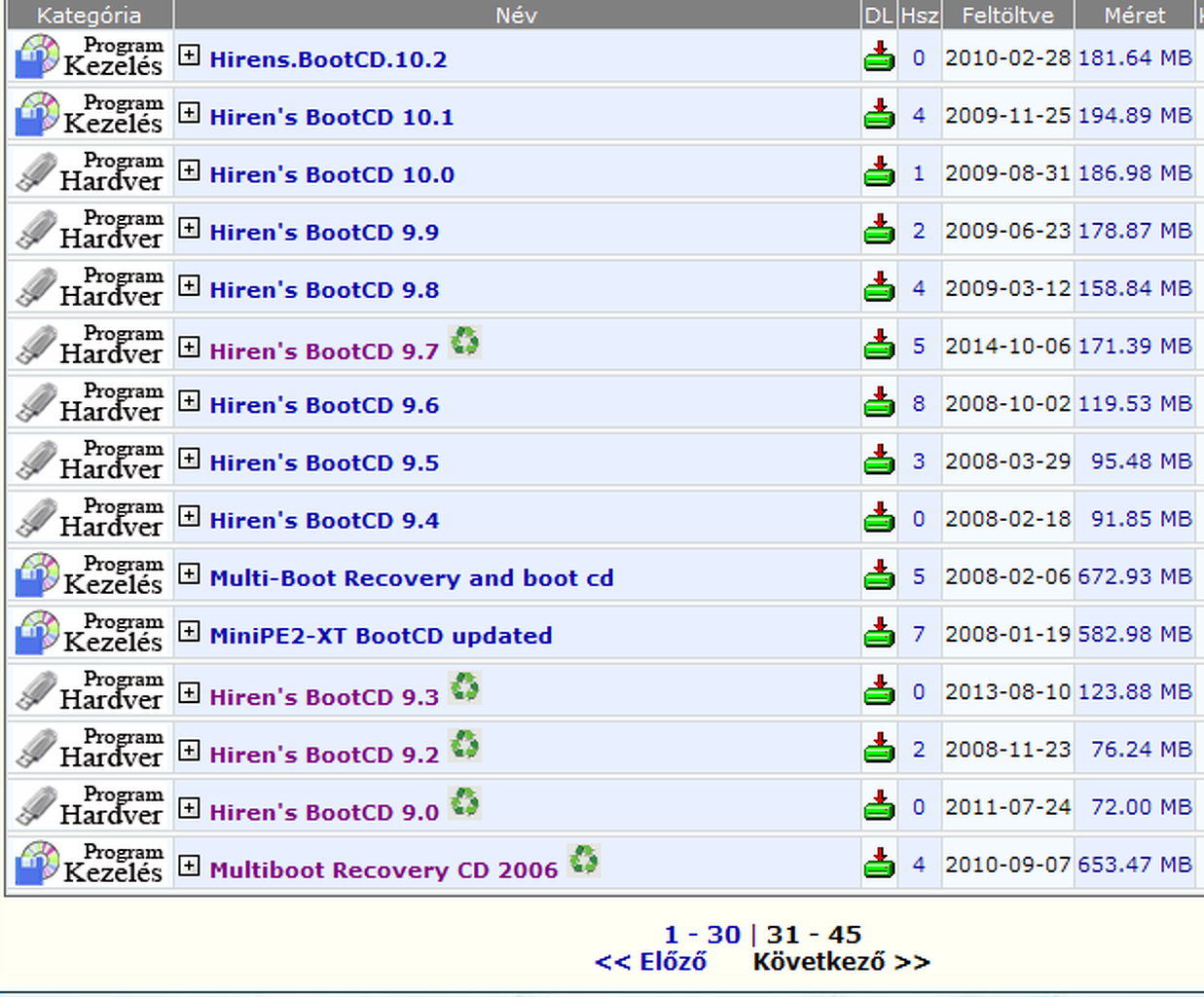Viewport: 1204px width, 997px height.
Task: Click the Következő >> text
Action: (x=841, y=962)
